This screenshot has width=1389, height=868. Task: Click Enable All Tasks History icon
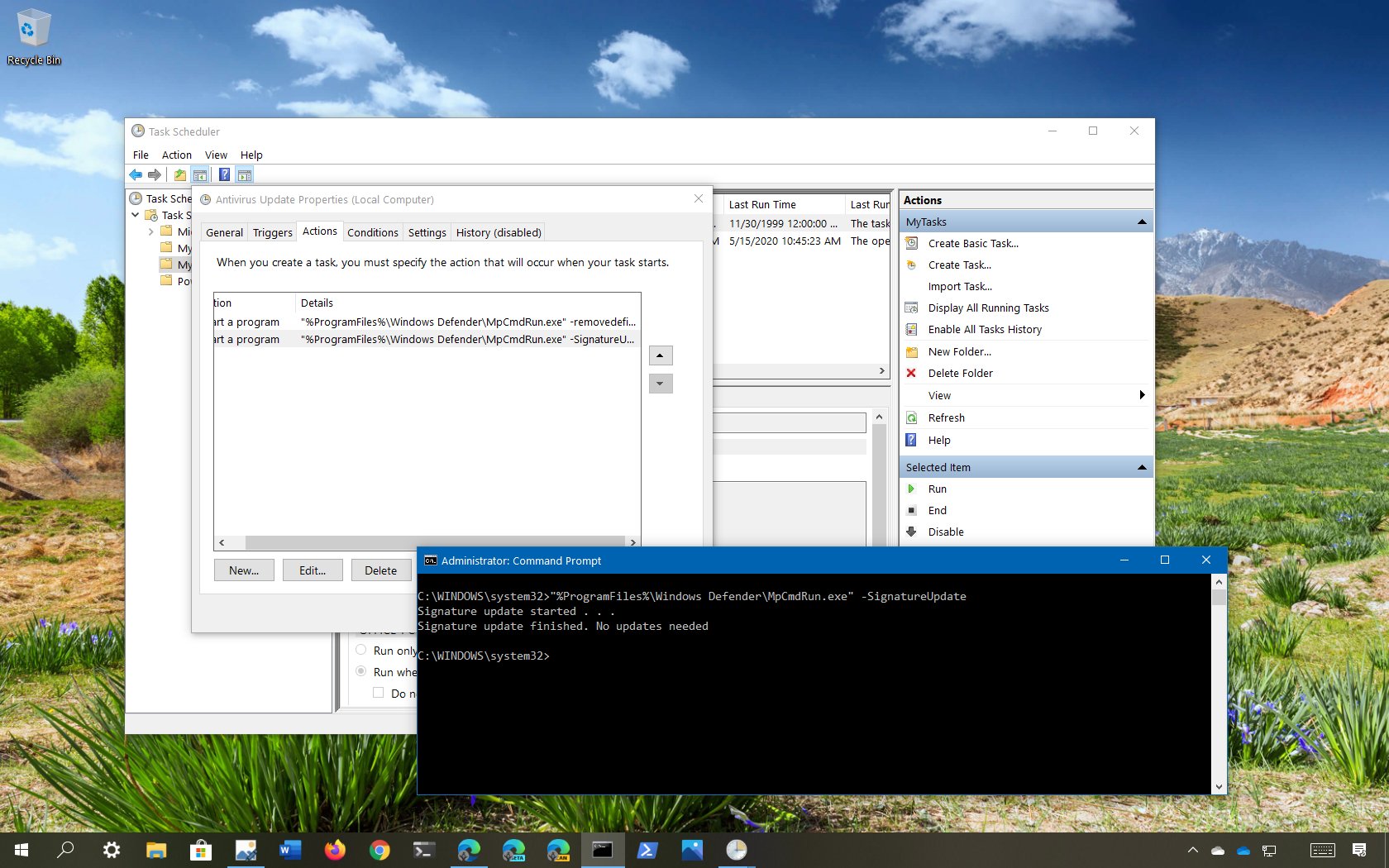pyautogui.click(x=911, y=329)
